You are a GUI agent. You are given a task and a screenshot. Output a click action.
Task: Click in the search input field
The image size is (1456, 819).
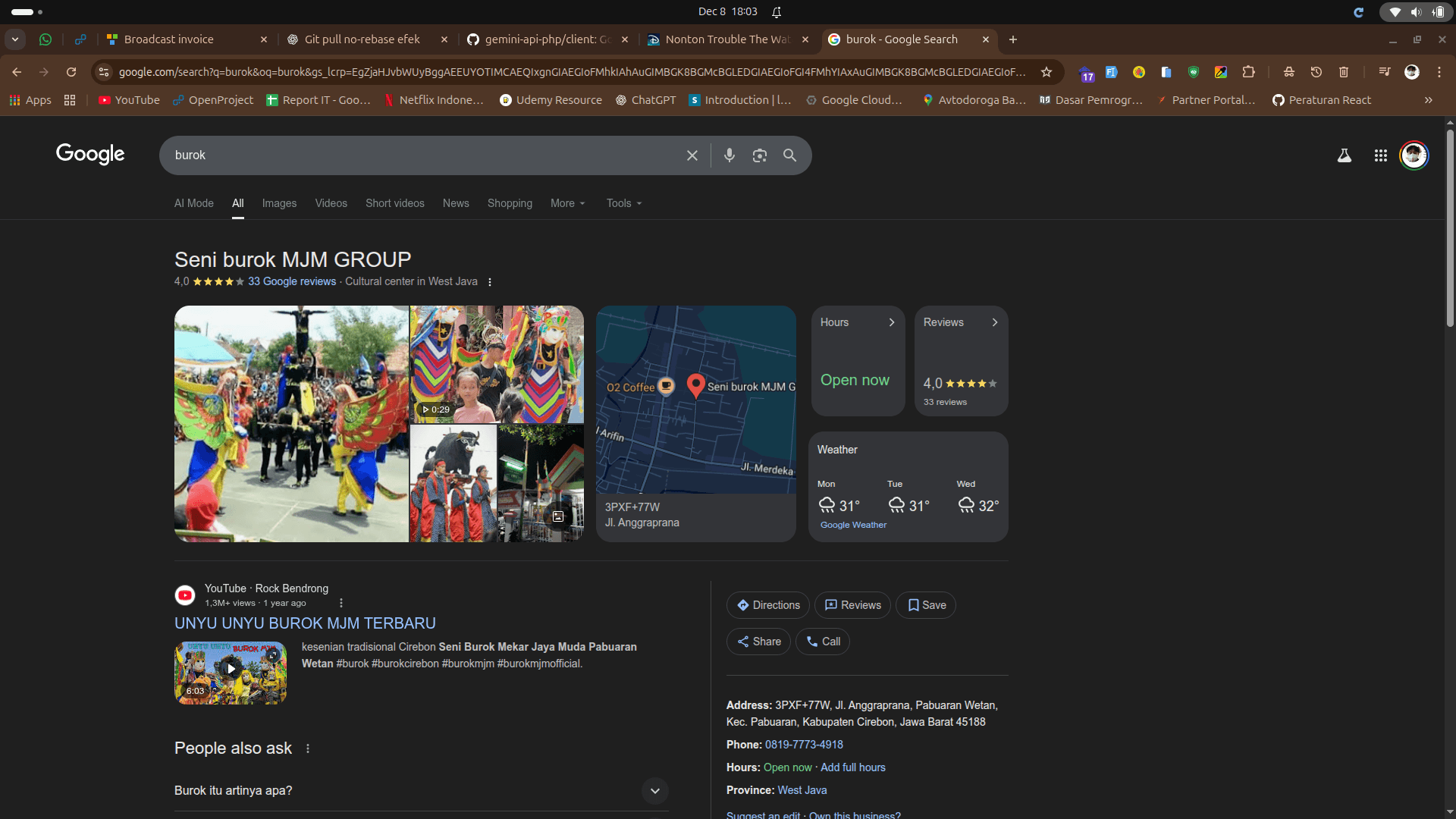[x=425, y=155]
